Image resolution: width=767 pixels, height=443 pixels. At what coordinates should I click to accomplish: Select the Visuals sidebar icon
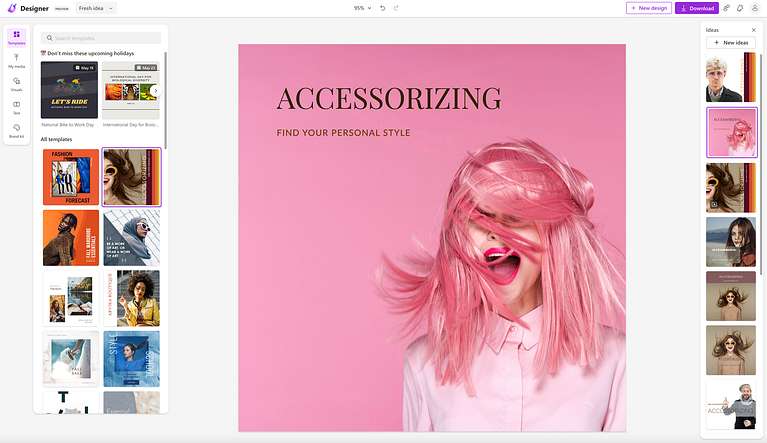tap(17, 84)
